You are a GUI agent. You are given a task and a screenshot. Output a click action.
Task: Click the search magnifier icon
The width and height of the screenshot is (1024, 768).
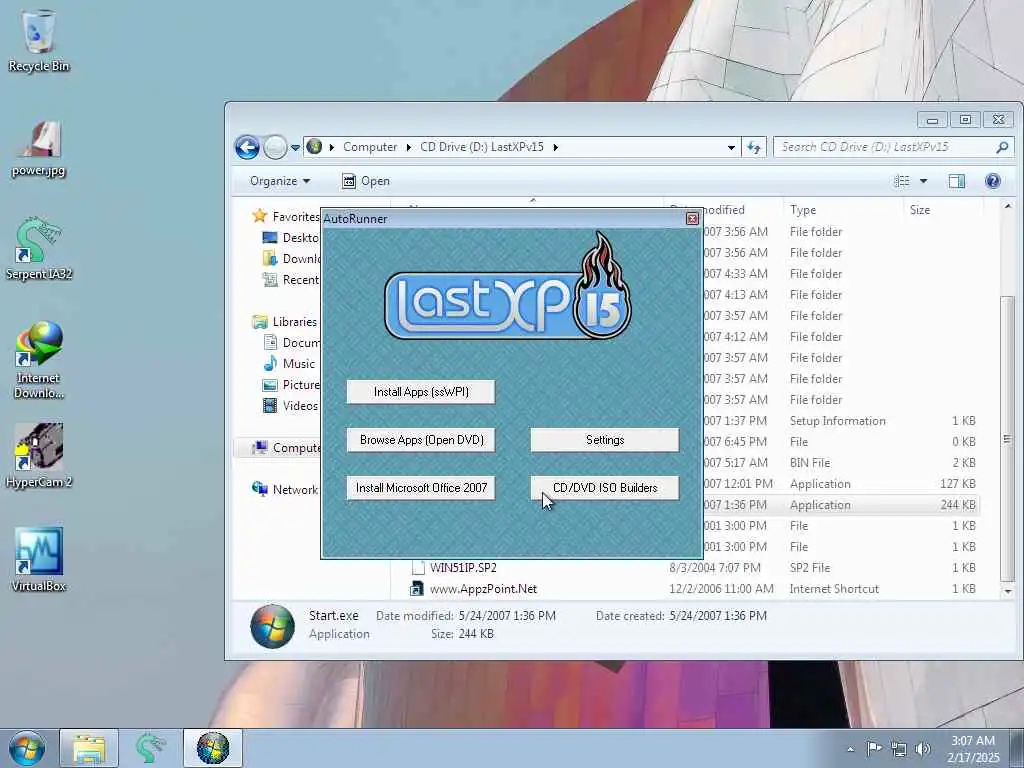tap(1002, 148)
